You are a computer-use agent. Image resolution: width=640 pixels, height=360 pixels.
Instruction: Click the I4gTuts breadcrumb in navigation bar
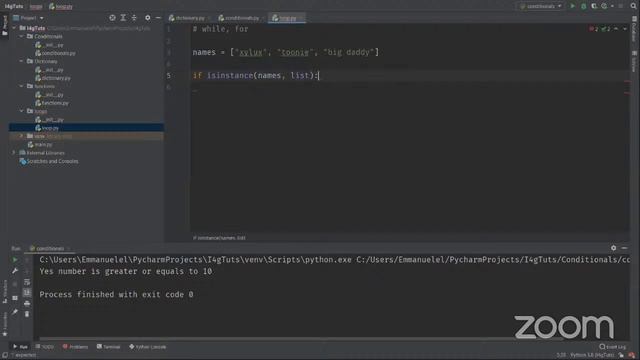pos(14,6)
